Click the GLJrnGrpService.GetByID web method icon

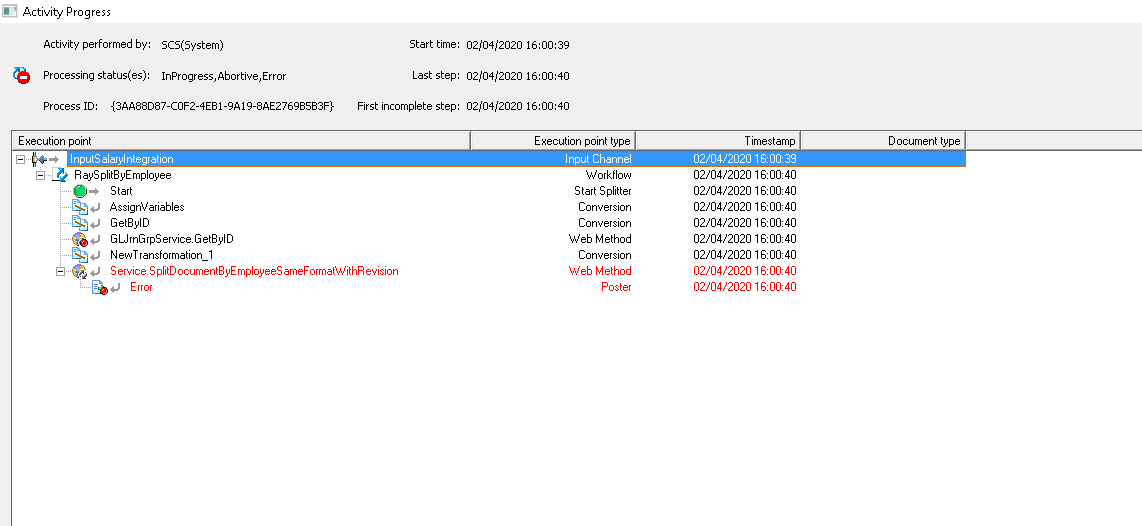point(80,239)
